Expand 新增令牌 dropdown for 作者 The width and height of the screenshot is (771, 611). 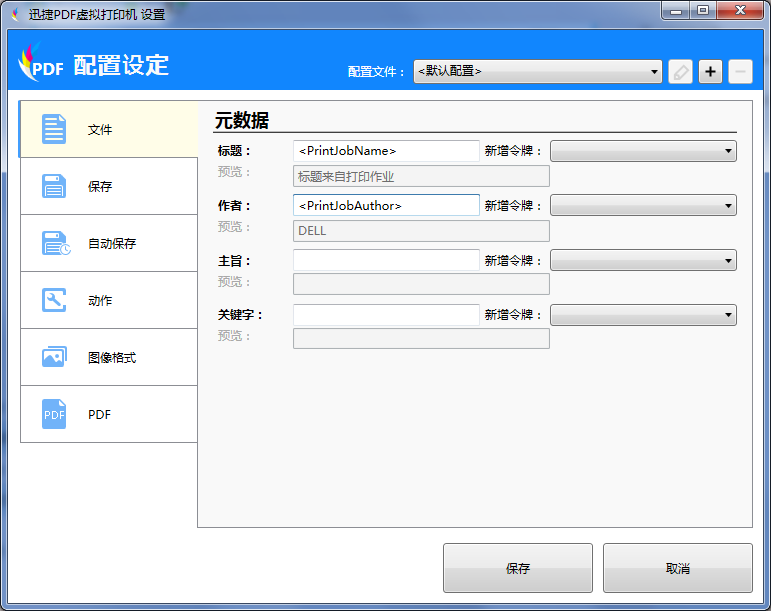[643, 205]
